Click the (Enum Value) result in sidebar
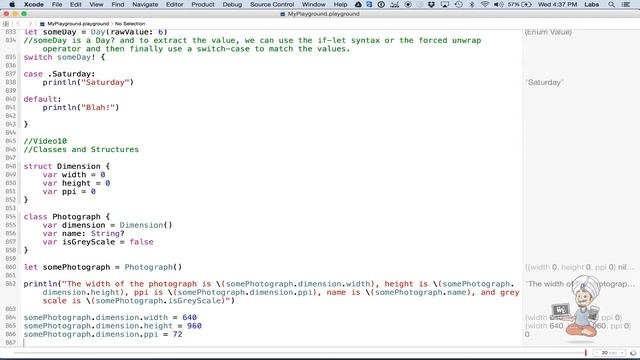Screen dimensions: 640x360 pos(548,32)
